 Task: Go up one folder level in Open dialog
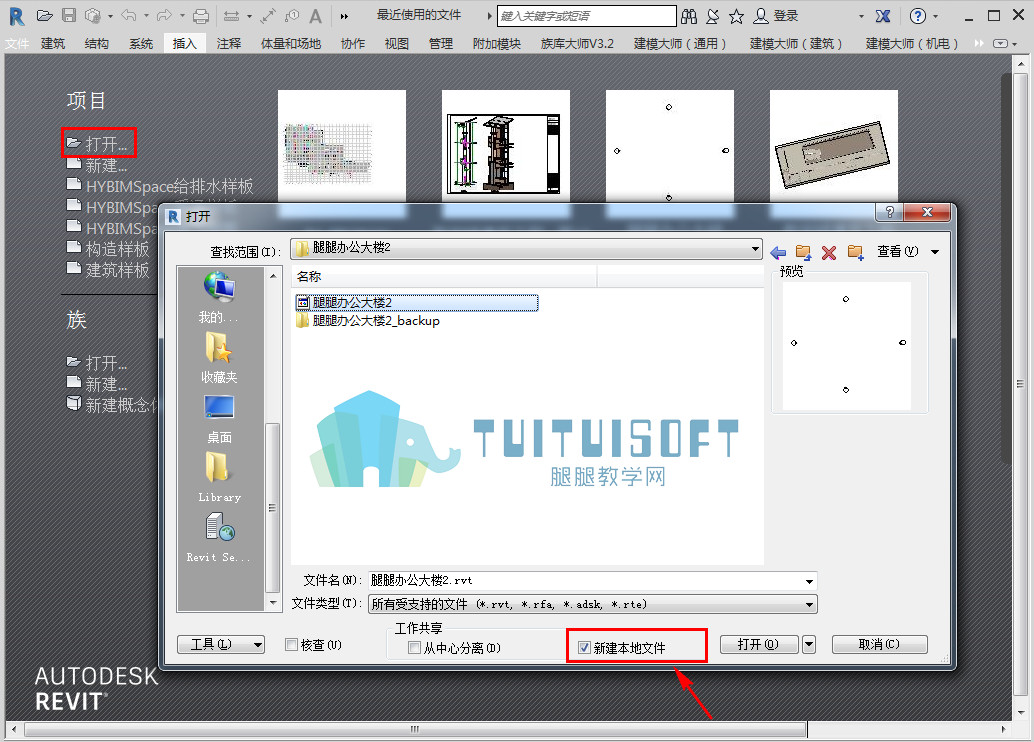coord(803,252)
